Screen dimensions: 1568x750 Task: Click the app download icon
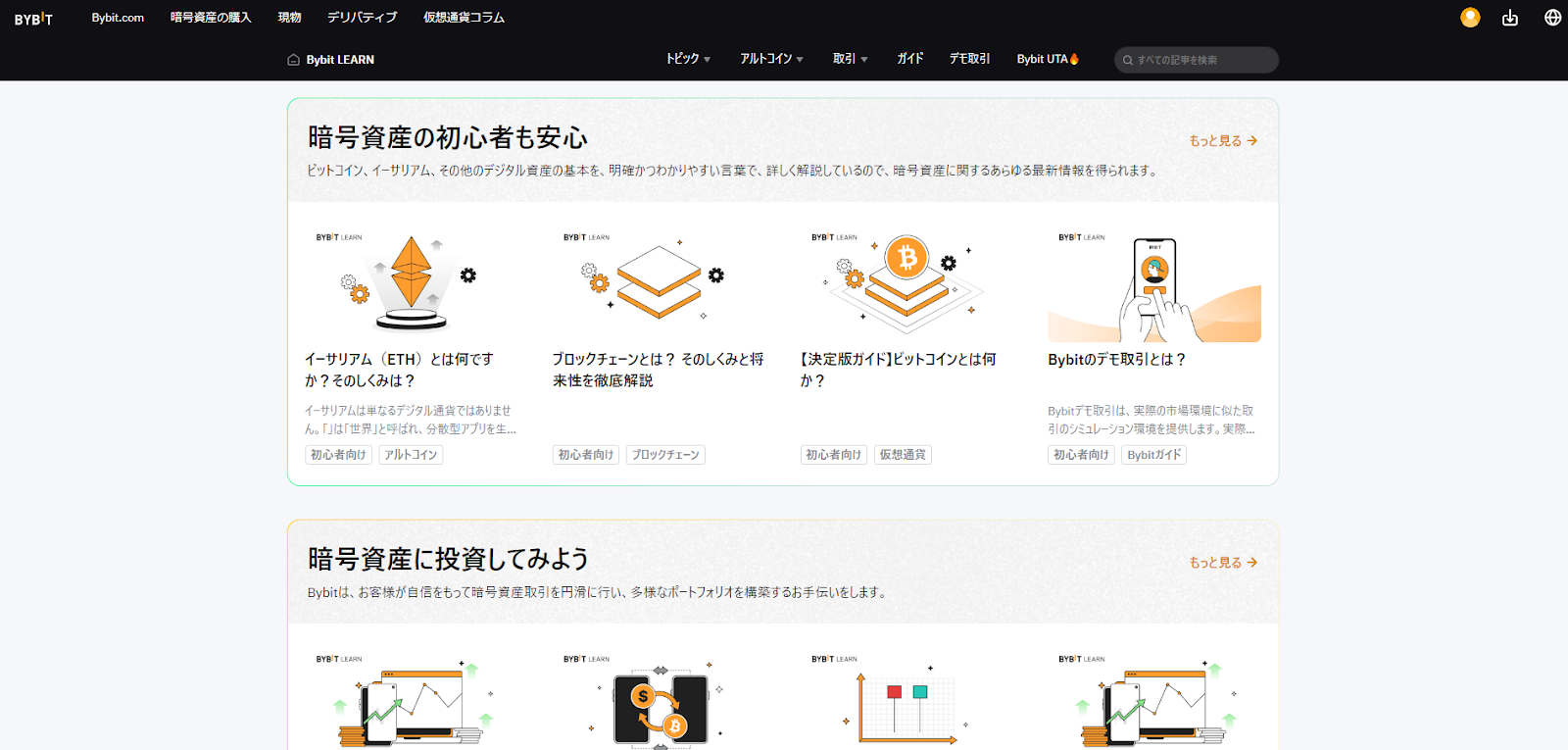(1510, 18)
